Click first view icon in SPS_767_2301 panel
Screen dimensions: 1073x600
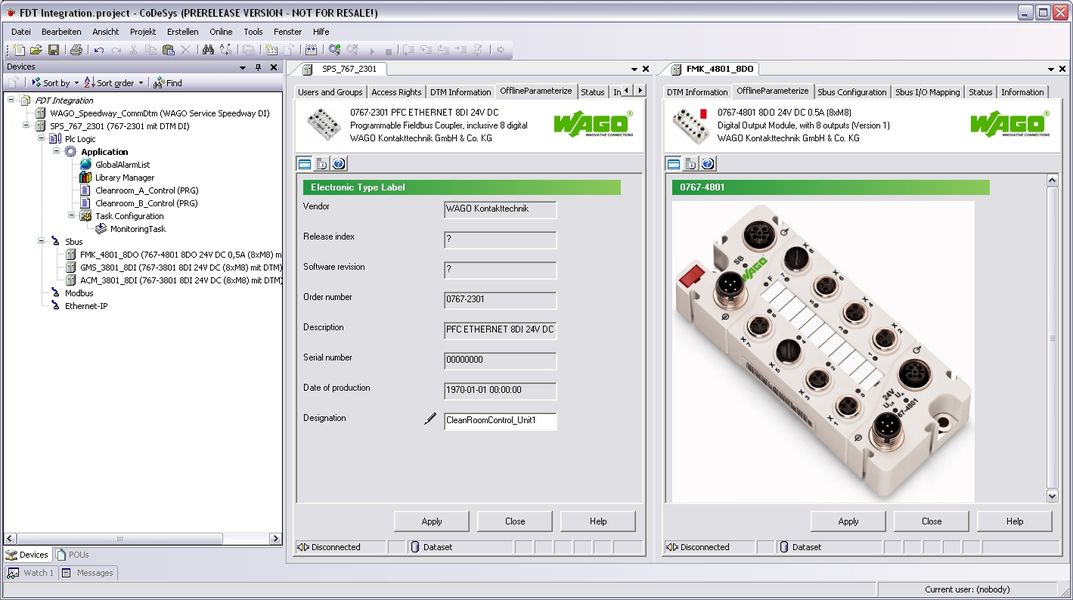coord(305,164)
